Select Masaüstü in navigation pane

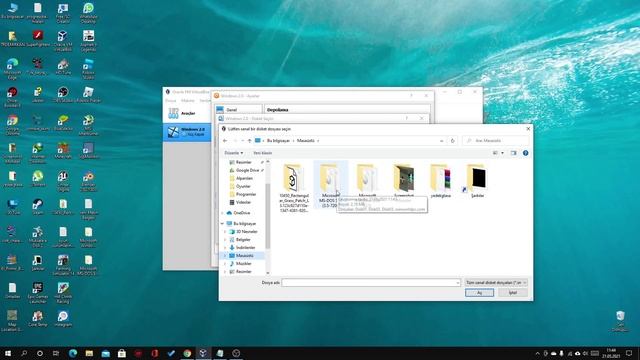pos(244,256)
